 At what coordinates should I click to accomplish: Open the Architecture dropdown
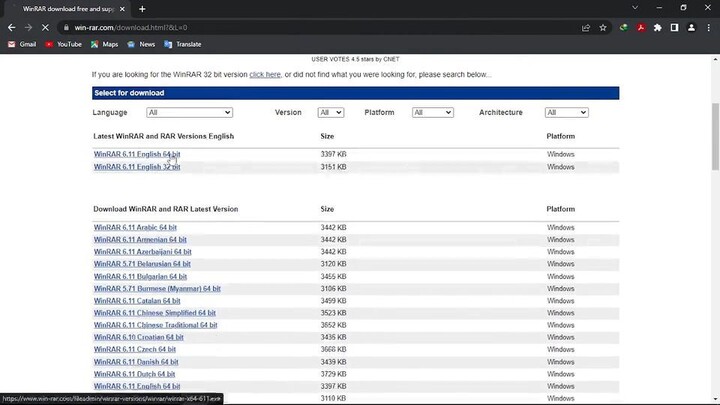[x=567, y=112]
